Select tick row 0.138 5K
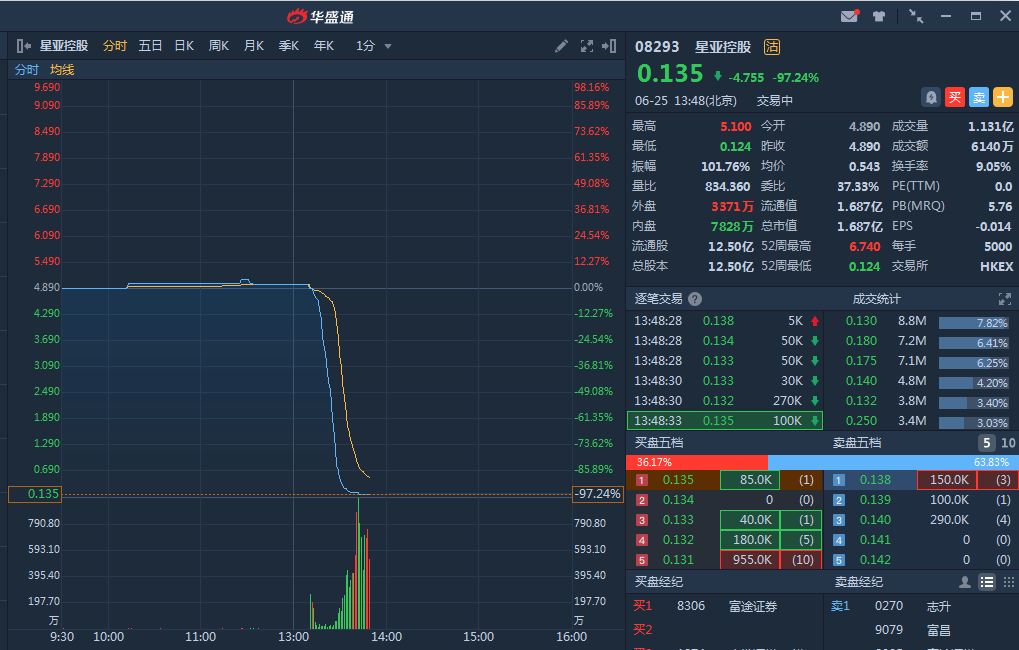The width and height of the screenshot is (1019, 650). 725,320
